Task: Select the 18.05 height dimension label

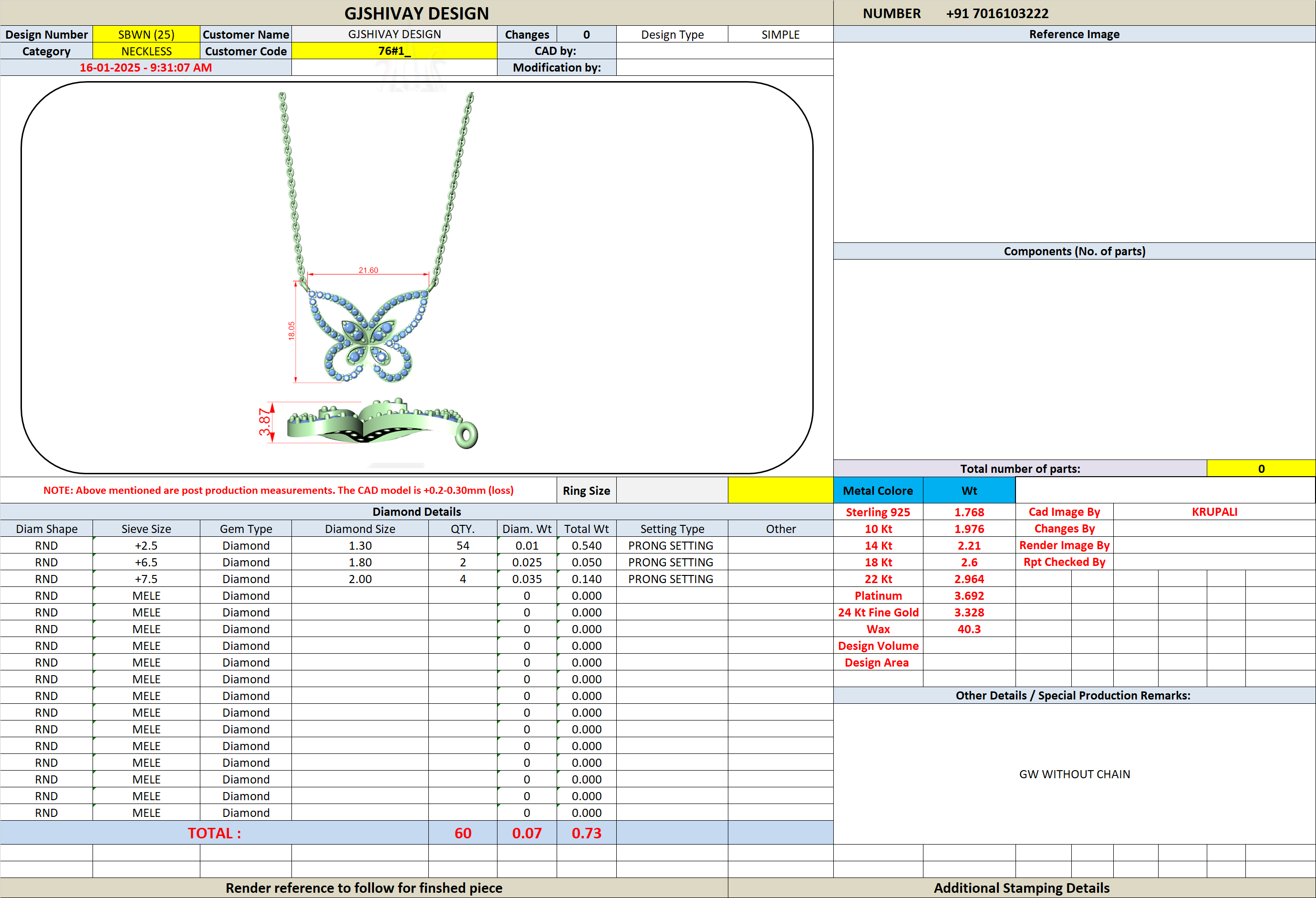Action: click(291, 330)
